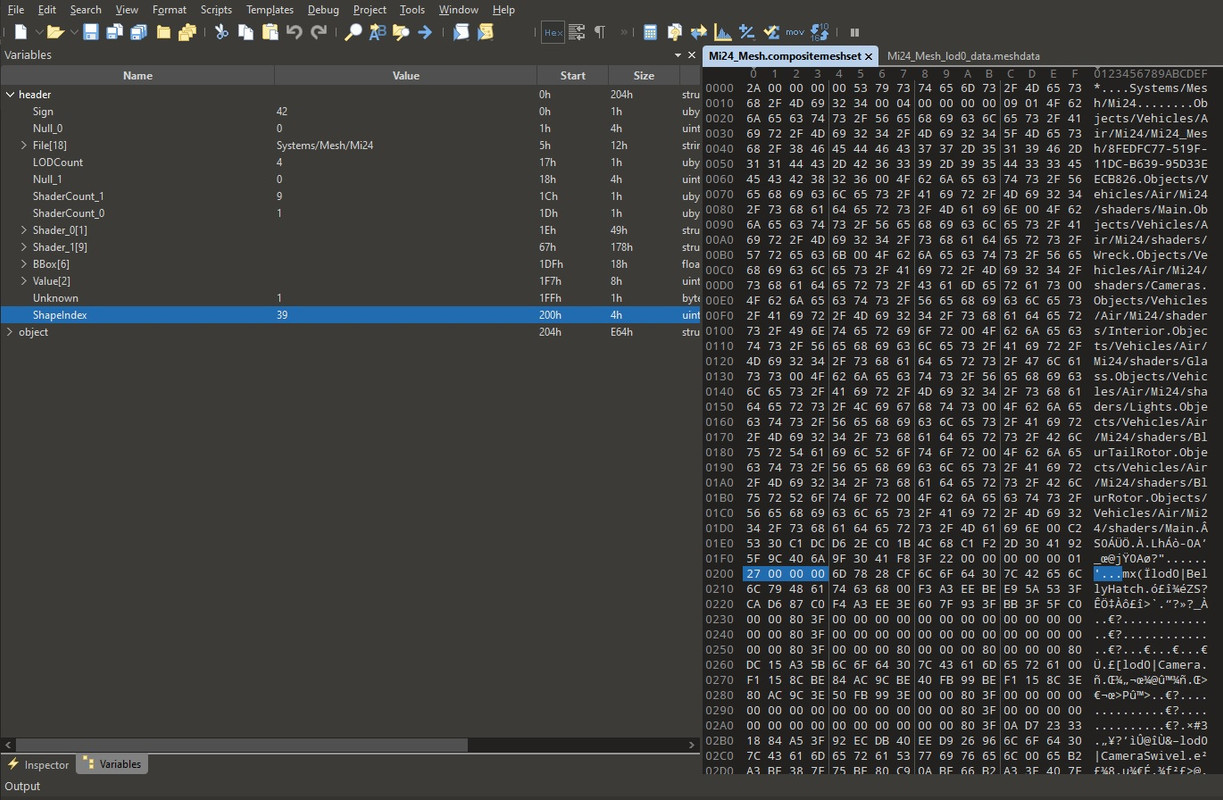This screenshot has width=1223, height=800.
Task: Close the Variables panel
Action: tap(692, 55)
